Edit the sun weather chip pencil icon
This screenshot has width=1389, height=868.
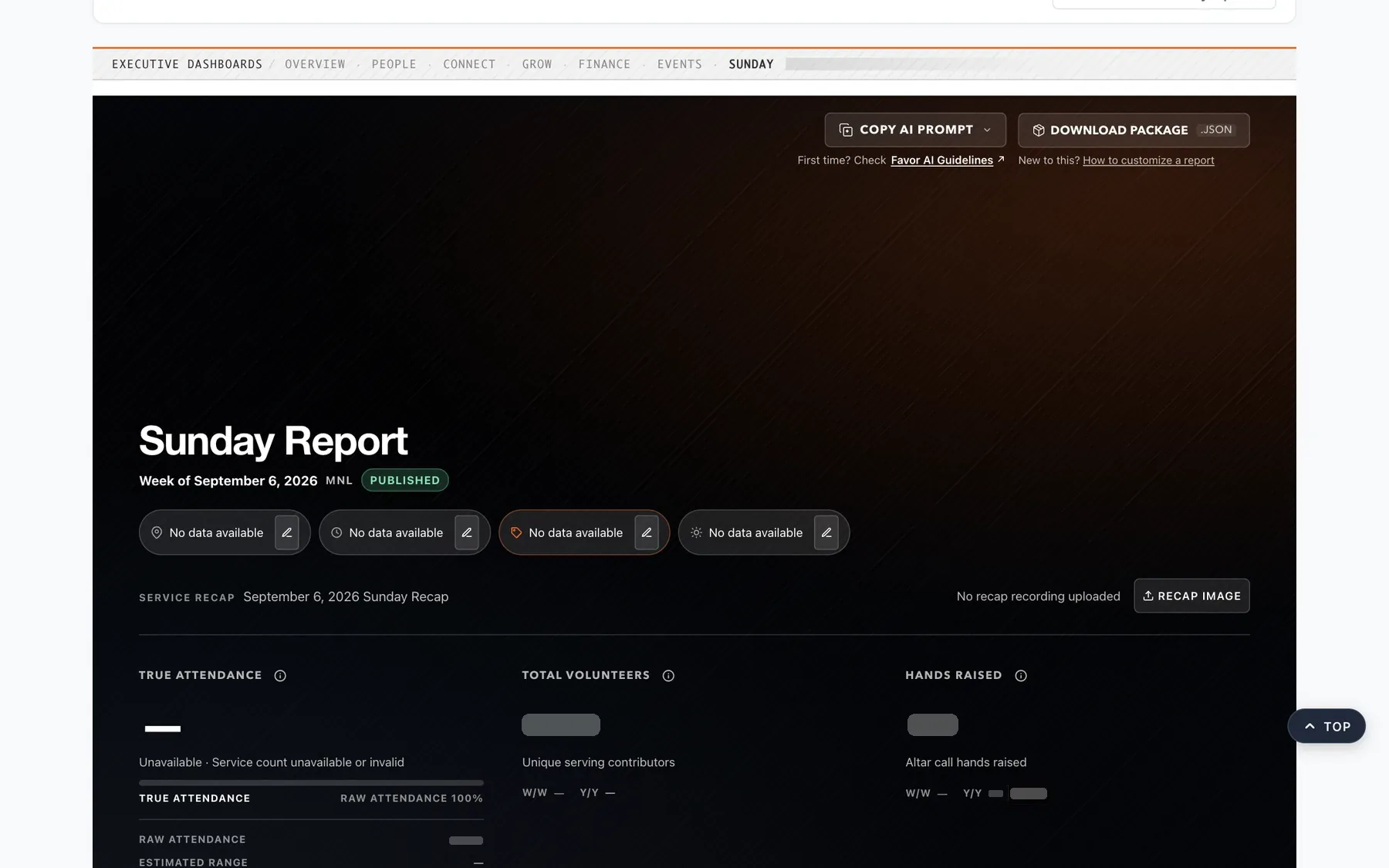(826, 532)
